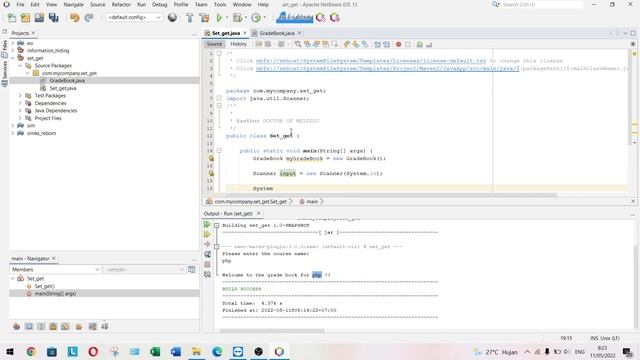Expand the Dependencies node

click(20, 103)
